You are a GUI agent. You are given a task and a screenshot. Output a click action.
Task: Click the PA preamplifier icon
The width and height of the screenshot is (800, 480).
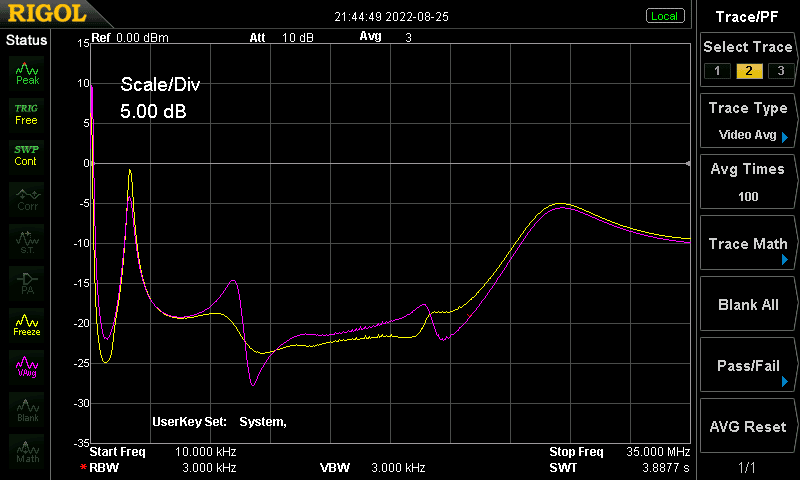27,283
